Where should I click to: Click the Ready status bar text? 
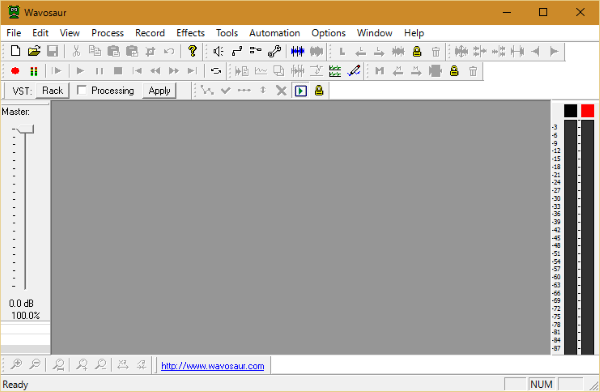pos(15,384)
